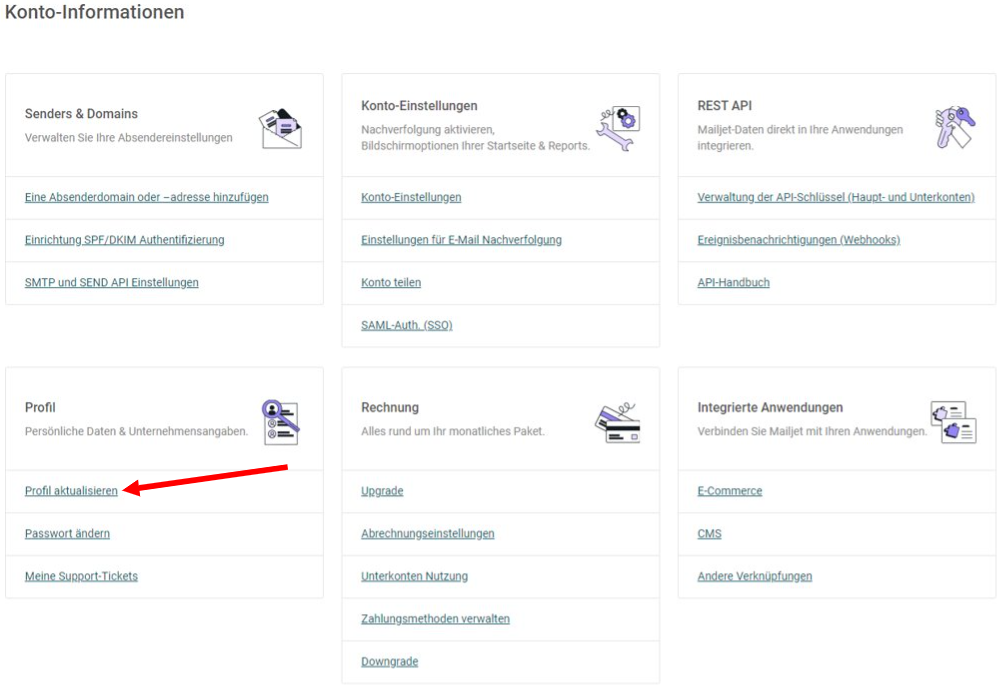Open the Konto-Einstellungen link
The image size is (1004, 689).
click(411, 197)
